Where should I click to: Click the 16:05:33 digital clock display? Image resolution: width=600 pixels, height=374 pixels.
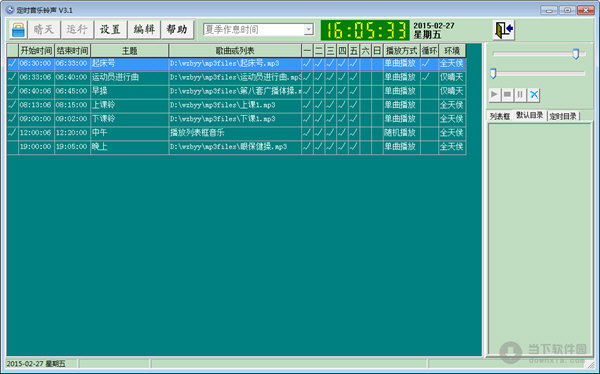pyautogui.click(x=365, y=30)
